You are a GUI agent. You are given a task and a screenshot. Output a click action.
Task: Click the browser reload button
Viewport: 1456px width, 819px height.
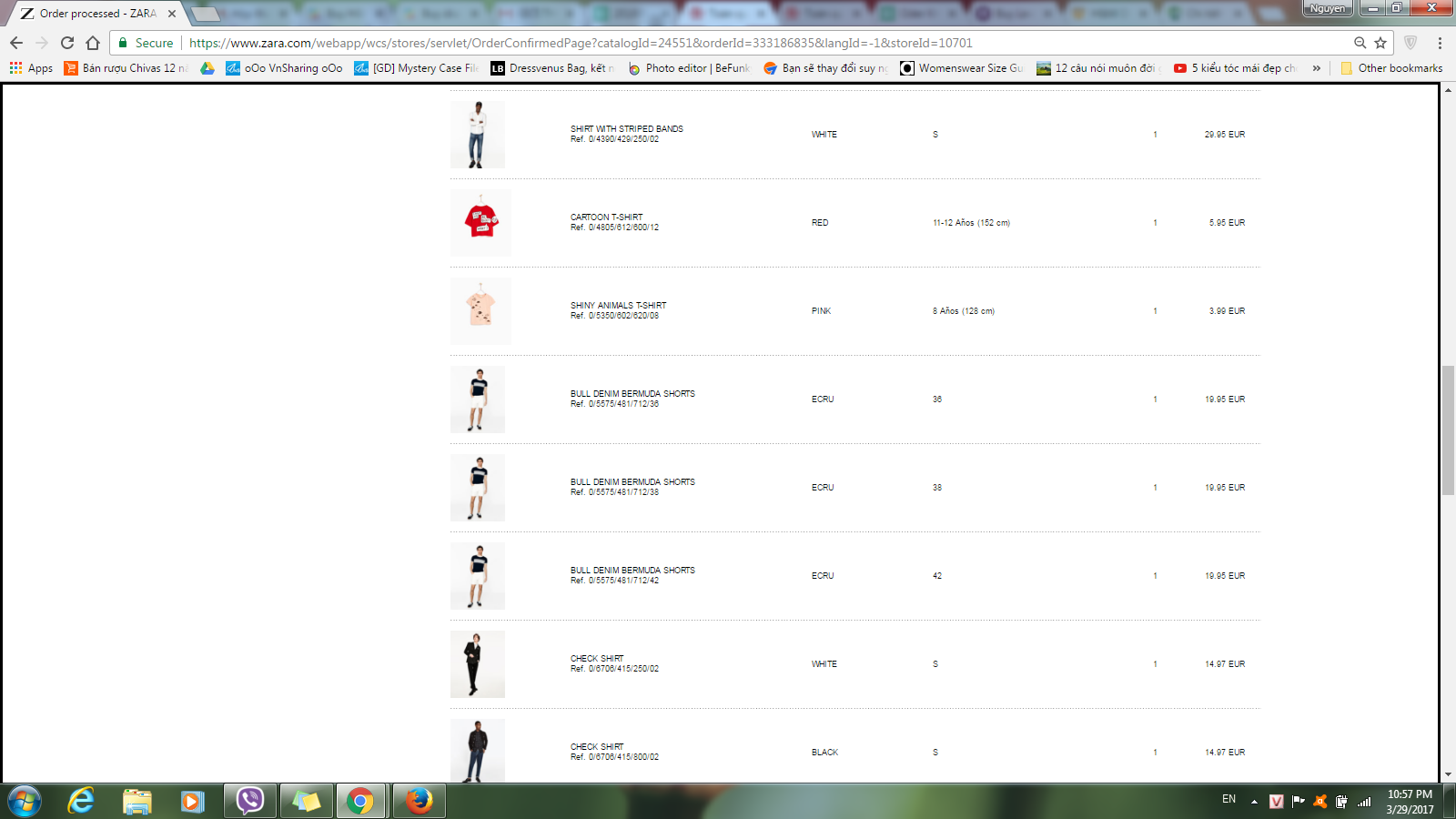(x=67, y=43)
